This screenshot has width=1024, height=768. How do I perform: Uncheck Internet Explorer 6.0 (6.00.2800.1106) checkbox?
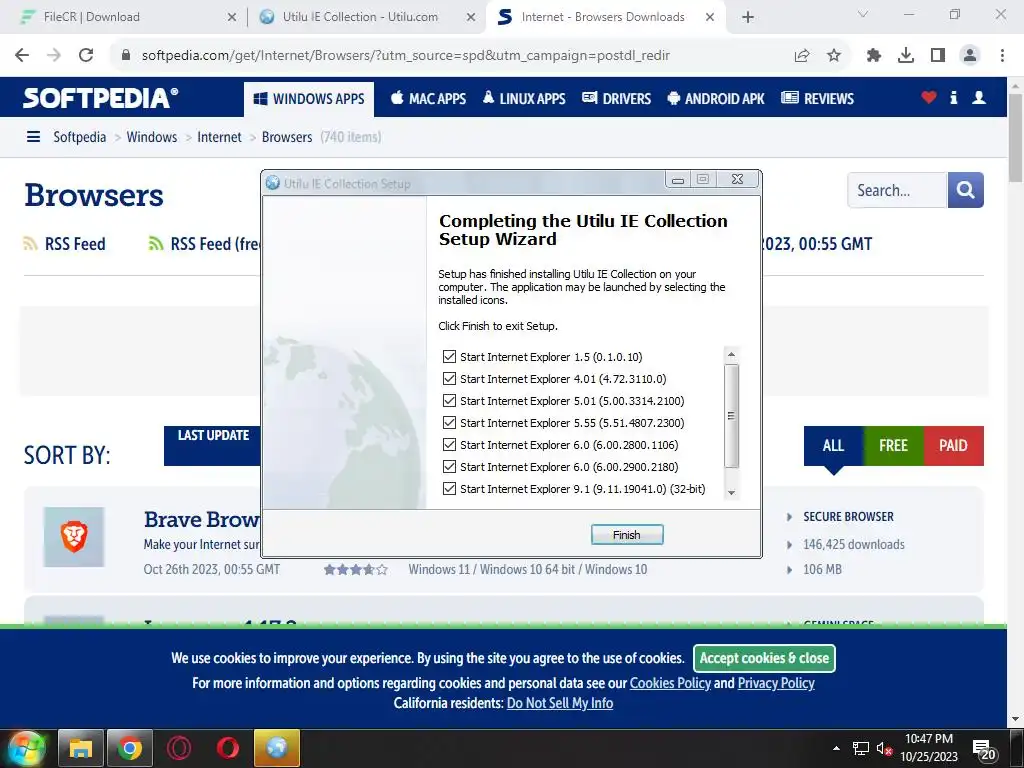click(449, 445)
